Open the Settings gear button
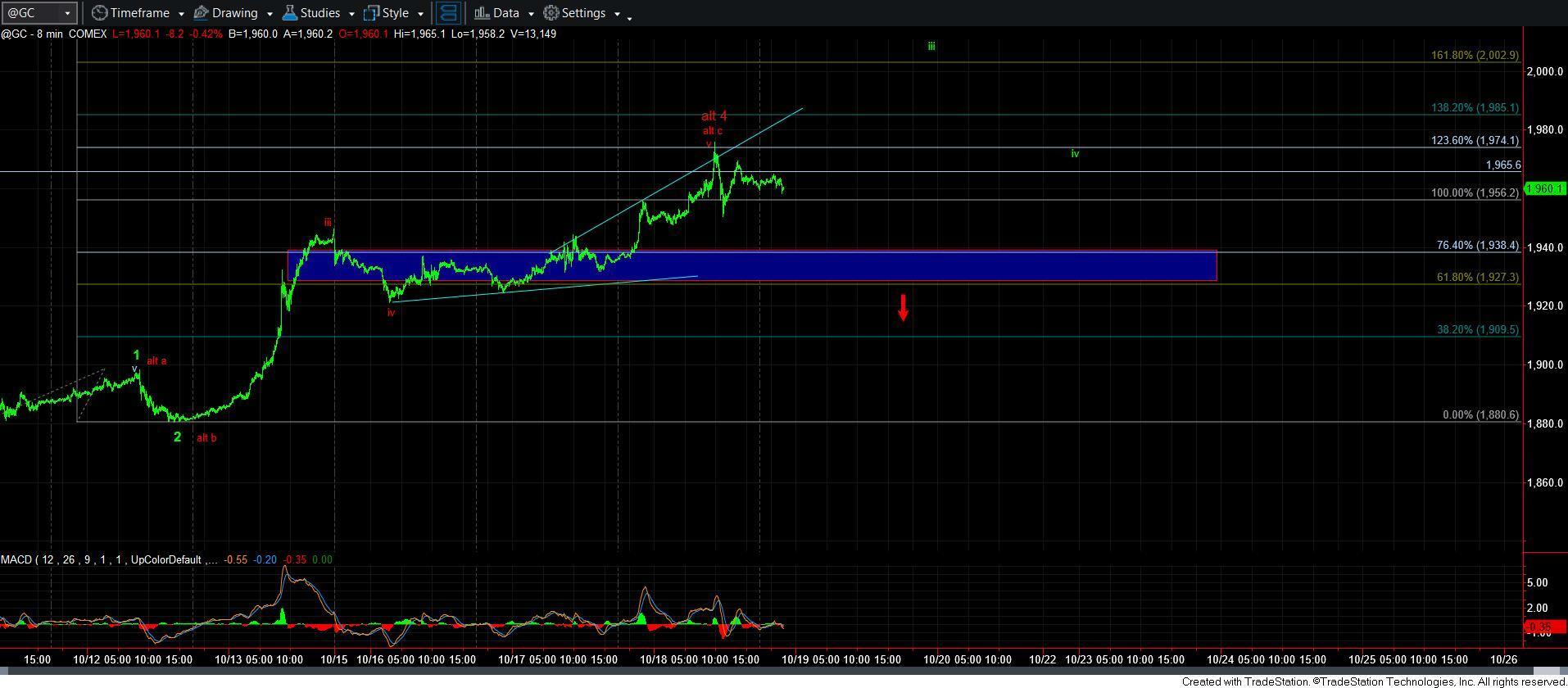The image size is (1568, 688). coord(574,13)
